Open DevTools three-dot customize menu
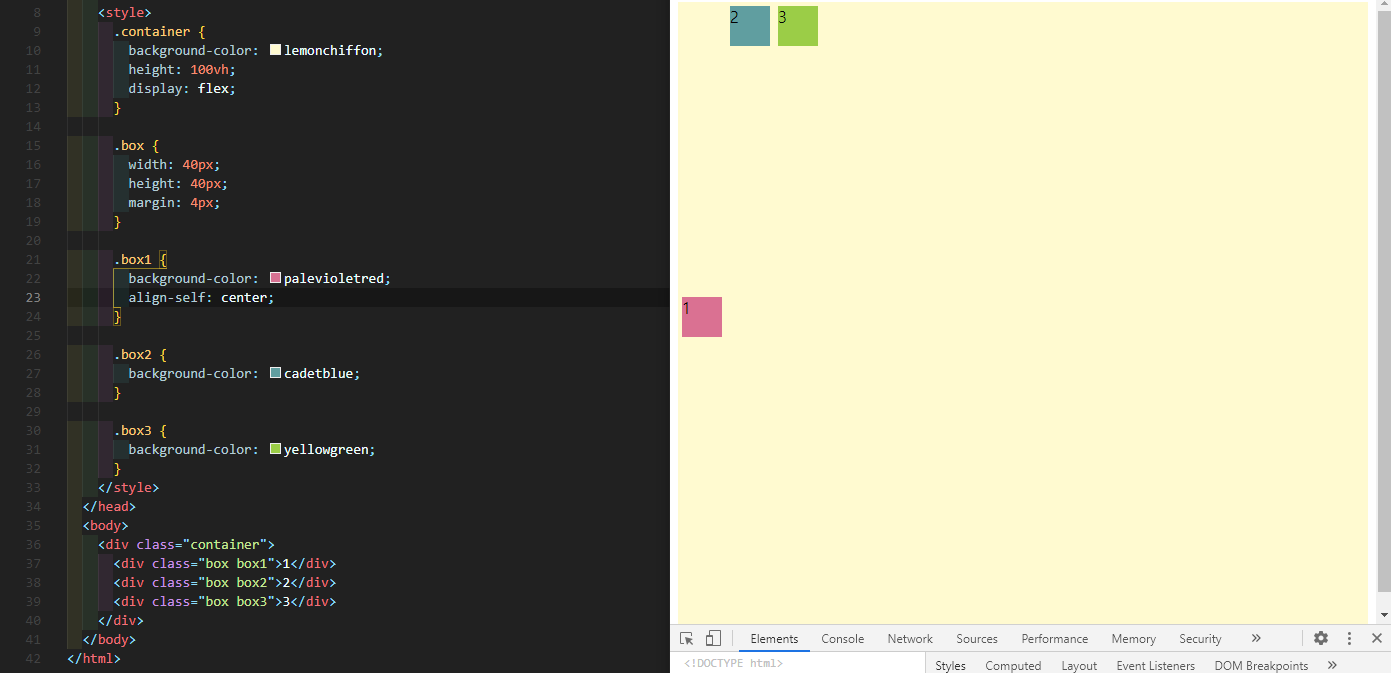1391x673 pixels. click(1349, 638)
